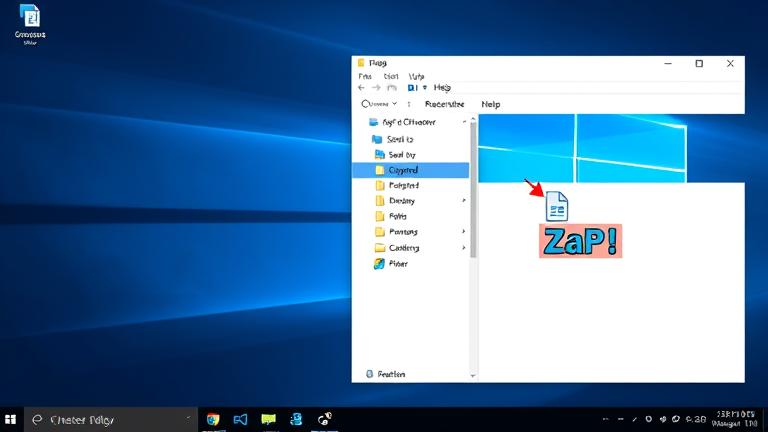Open the first menu in the menu bar
This screenshot has height=432, width=768.
click(x=365, y=76)
